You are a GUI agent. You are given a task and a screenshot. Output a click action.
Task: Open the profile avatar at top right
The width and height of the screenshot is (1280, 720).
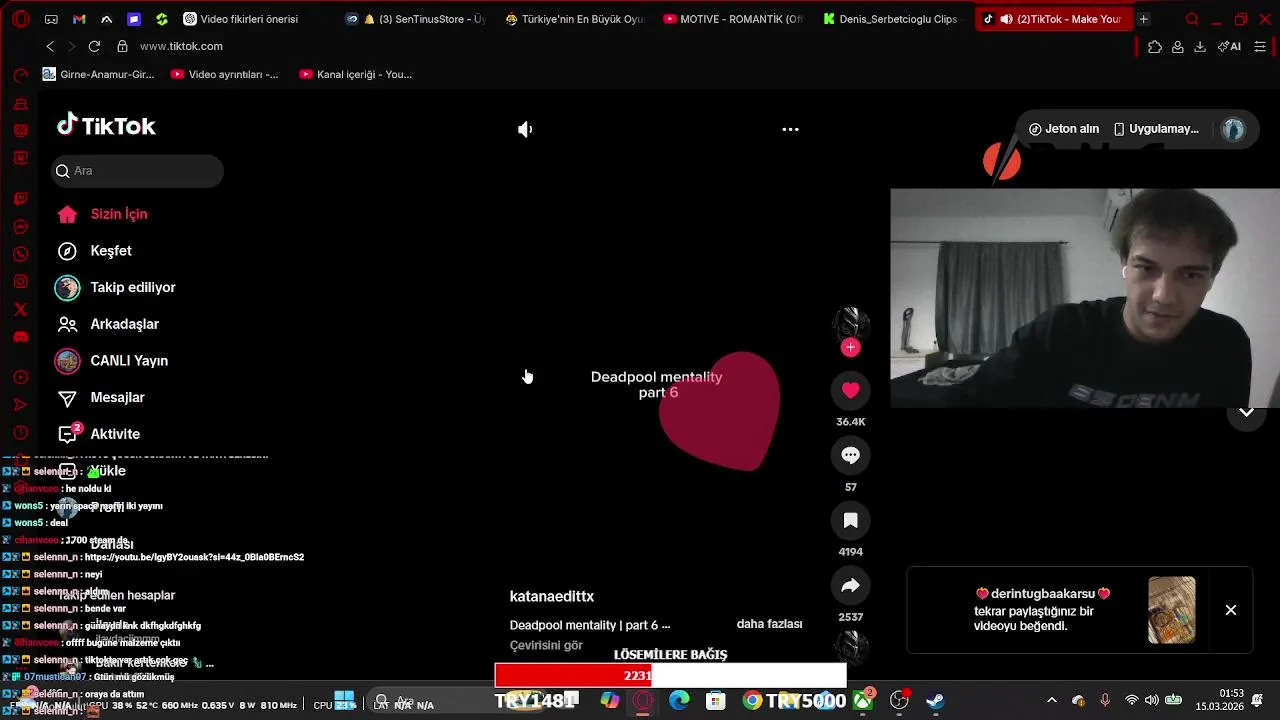click(1233, 129)
